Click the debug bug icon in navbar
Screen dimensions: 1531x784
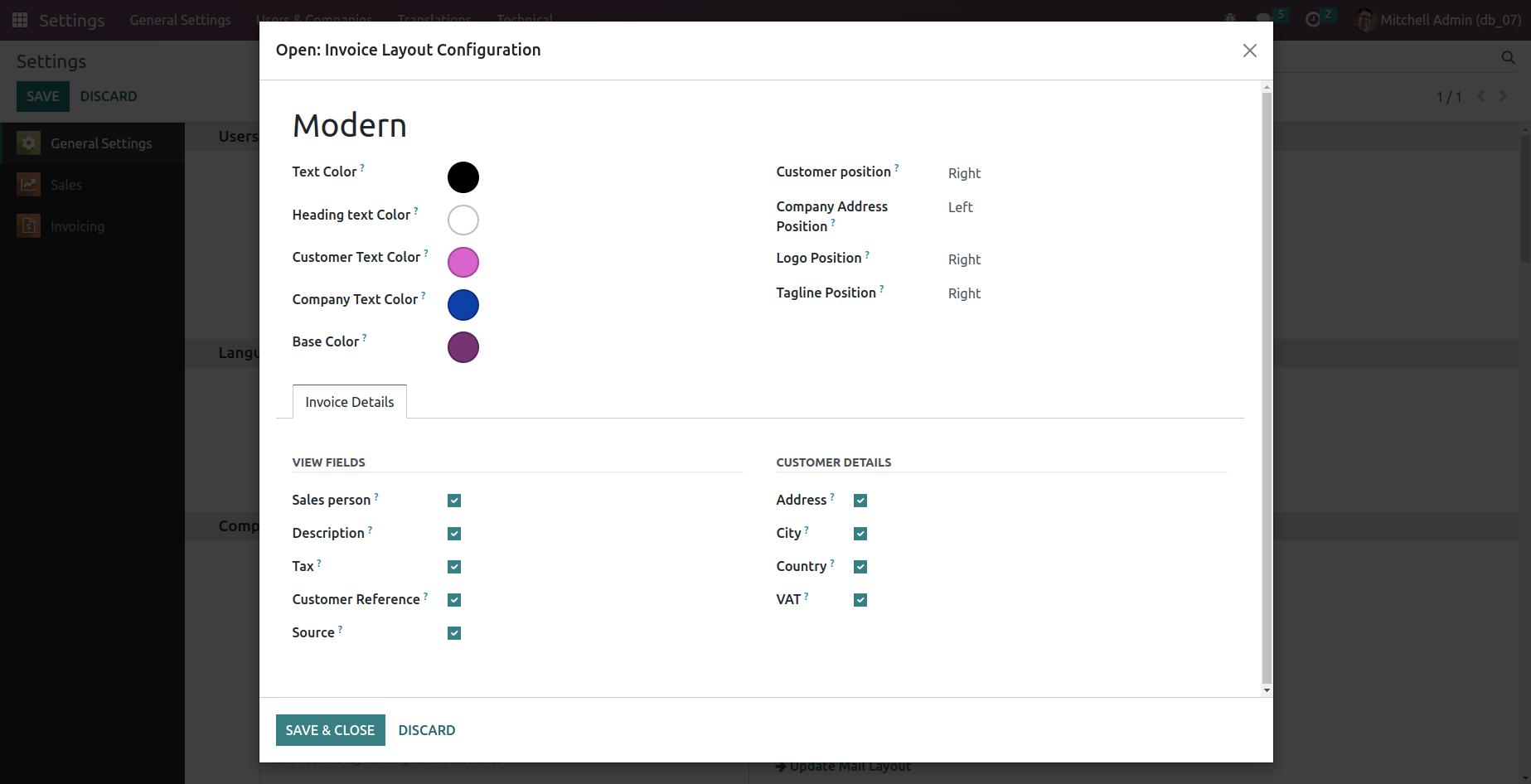tap(1230, 19)
